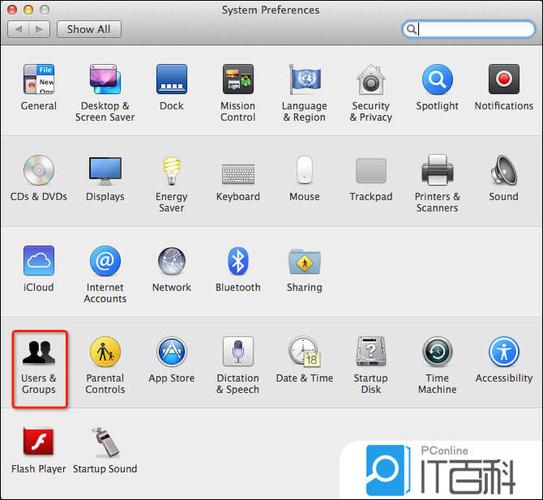Image resolution: width=543 pixels, height=500 pixels.
Task: Focus the System Preferences search field
Action: pos(469,29)
